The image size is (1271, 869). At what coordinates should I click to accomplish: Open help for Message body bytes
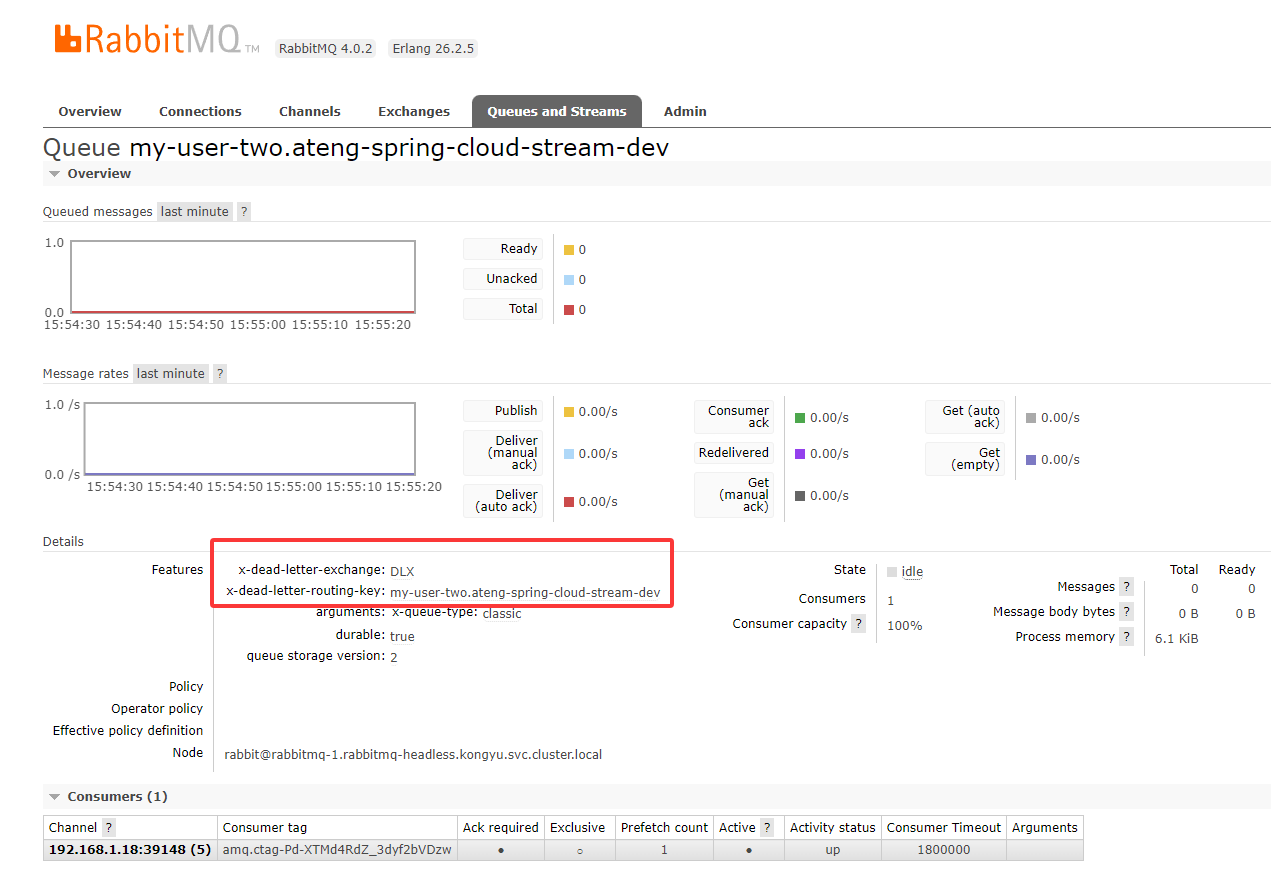coord(1126,612)
